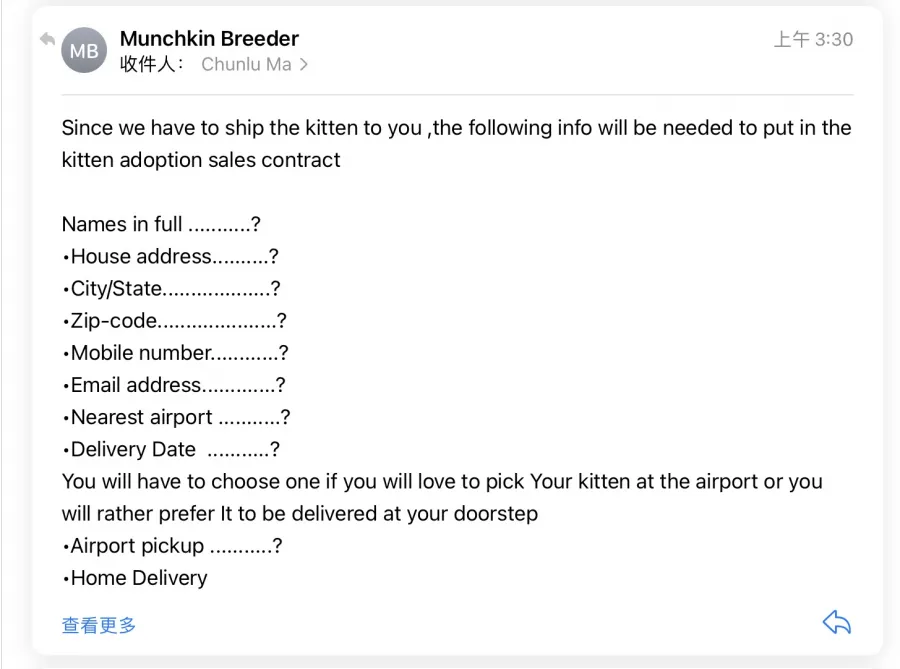Click the gray replied-indicator arrow beside avatar

pos(47,39)
